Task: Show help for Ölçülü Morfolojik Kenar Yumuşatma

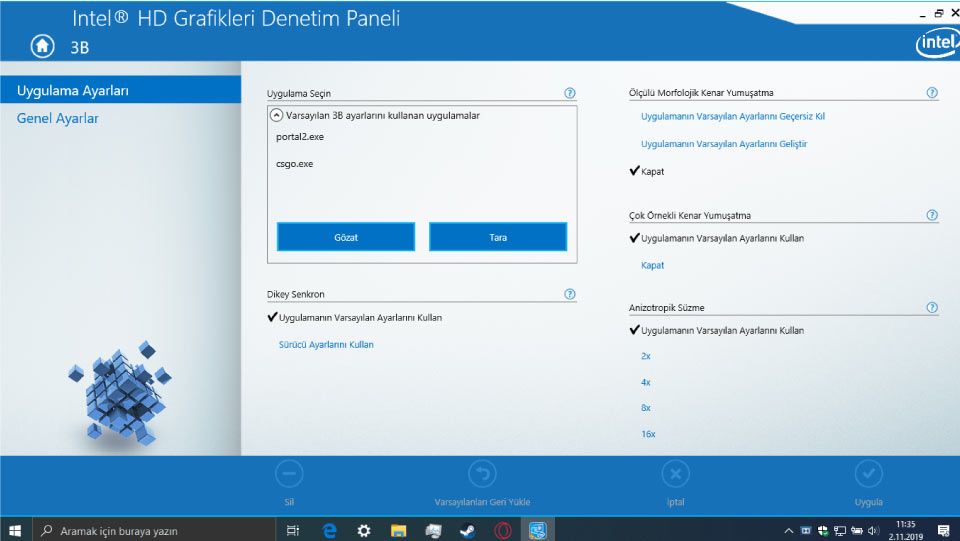Action: point(931,92)
